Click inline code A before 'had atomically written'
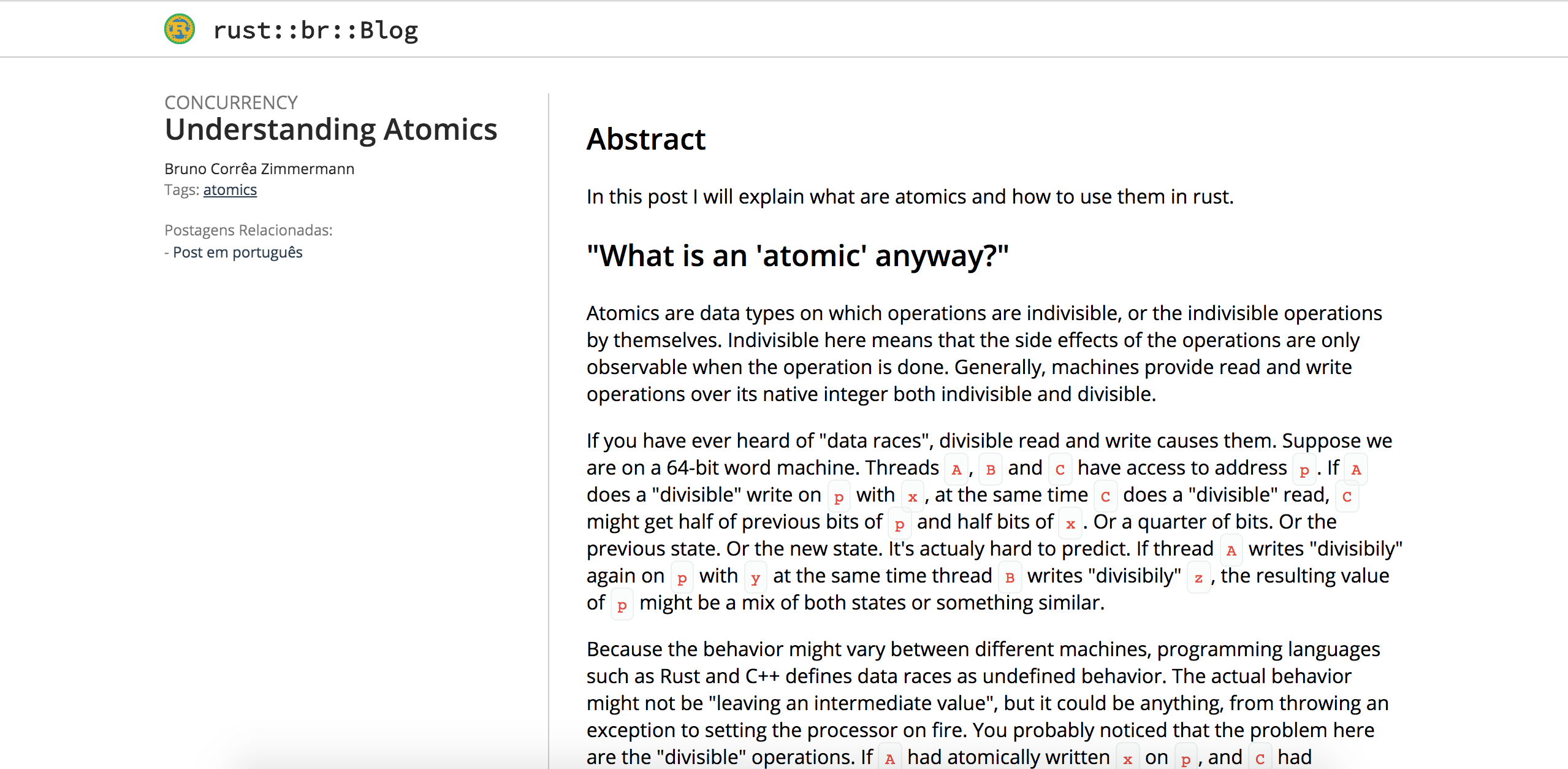Viewport: 1568px width, 769px height. click(x=889, y=759)
